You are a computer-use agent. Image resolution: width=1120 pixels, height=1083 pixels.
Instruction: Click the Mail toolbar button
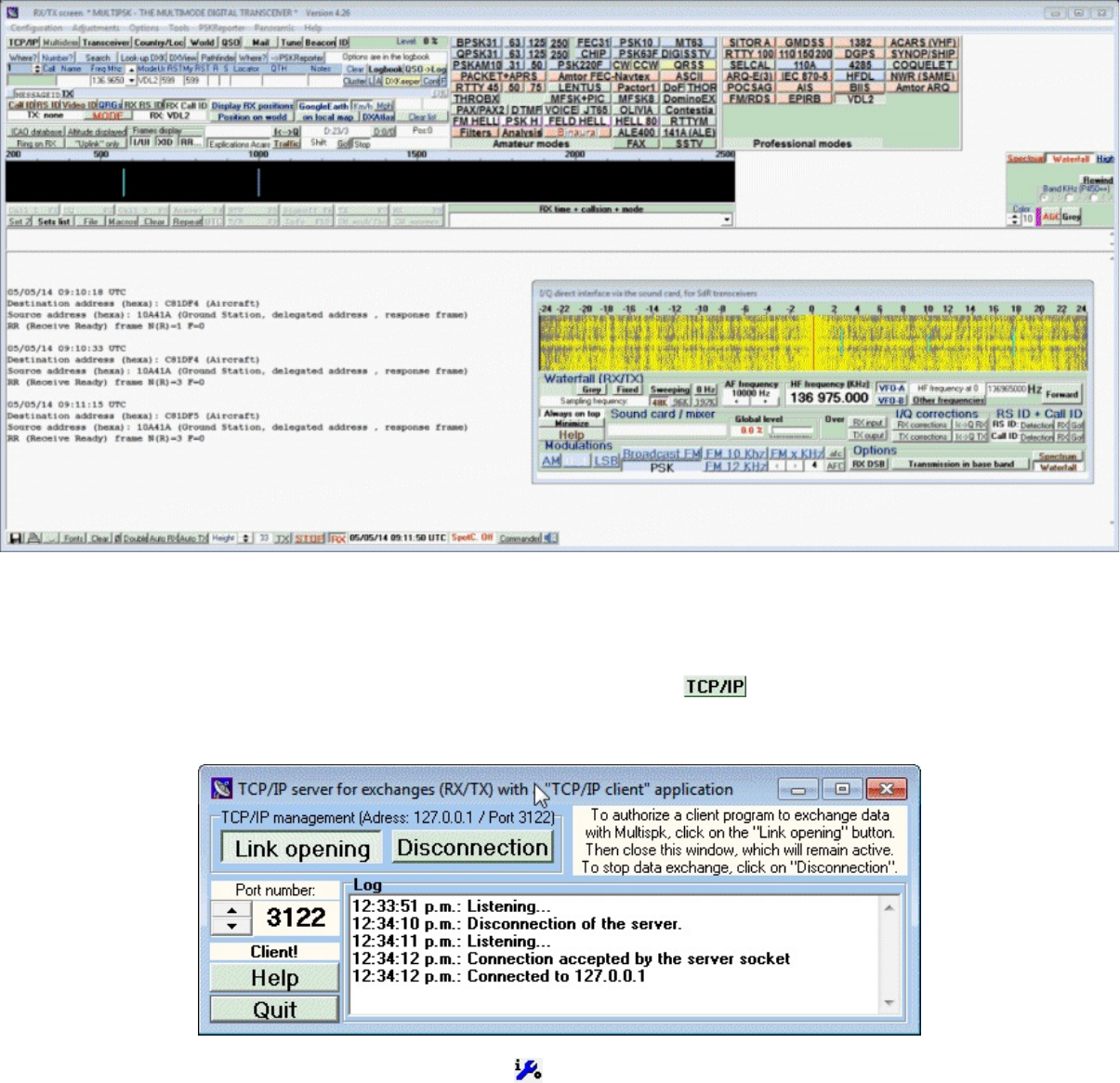tap(260, 43)
